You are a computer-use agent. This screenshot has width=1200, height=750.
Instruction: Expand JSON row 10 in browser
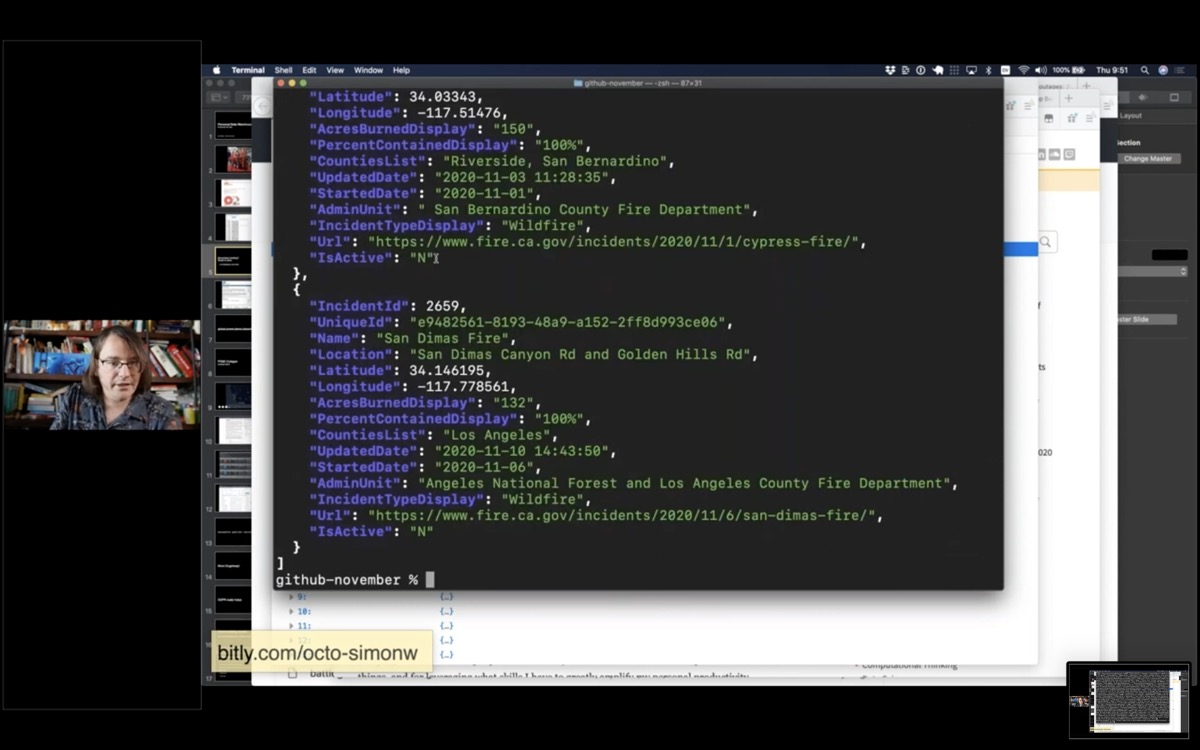[x=291, y=611]
